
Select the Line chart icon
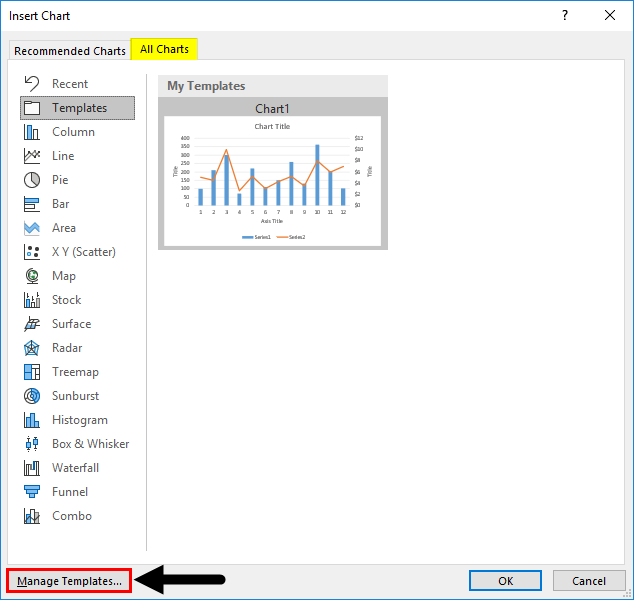[x=32, y=156]
